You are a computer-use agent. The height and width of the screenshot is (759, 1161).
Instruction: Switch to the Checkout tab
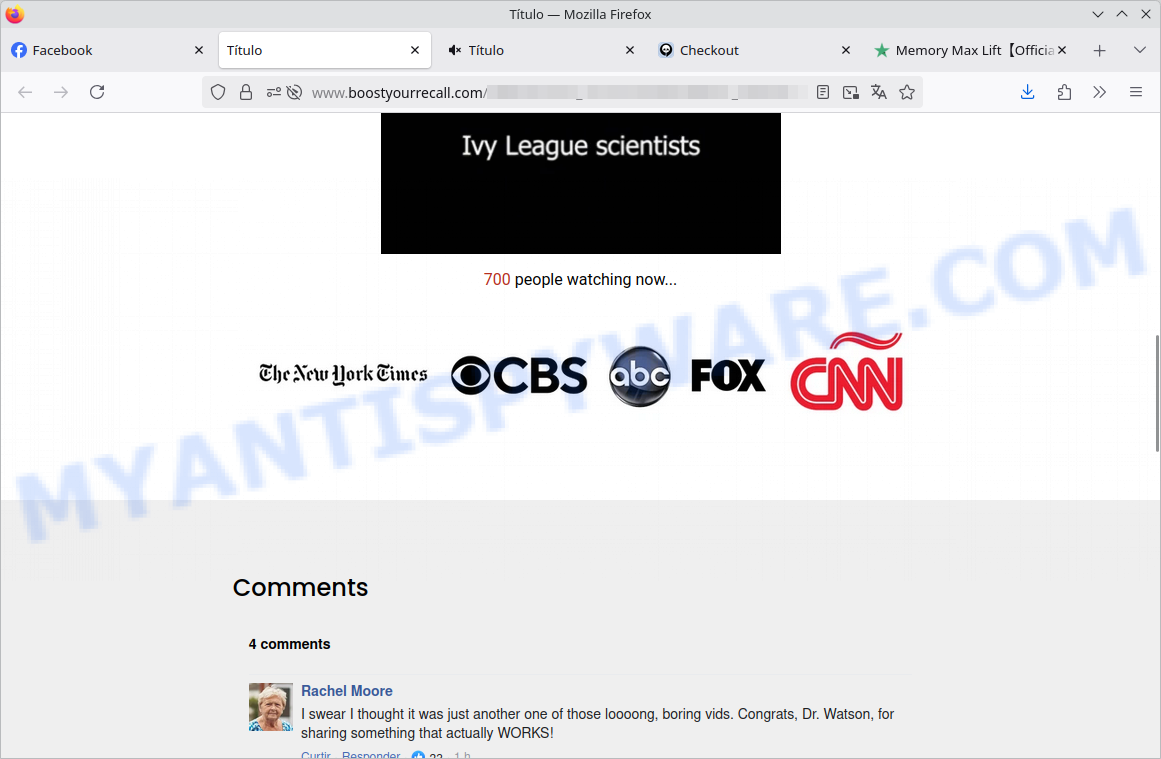(x=740, y=50)
